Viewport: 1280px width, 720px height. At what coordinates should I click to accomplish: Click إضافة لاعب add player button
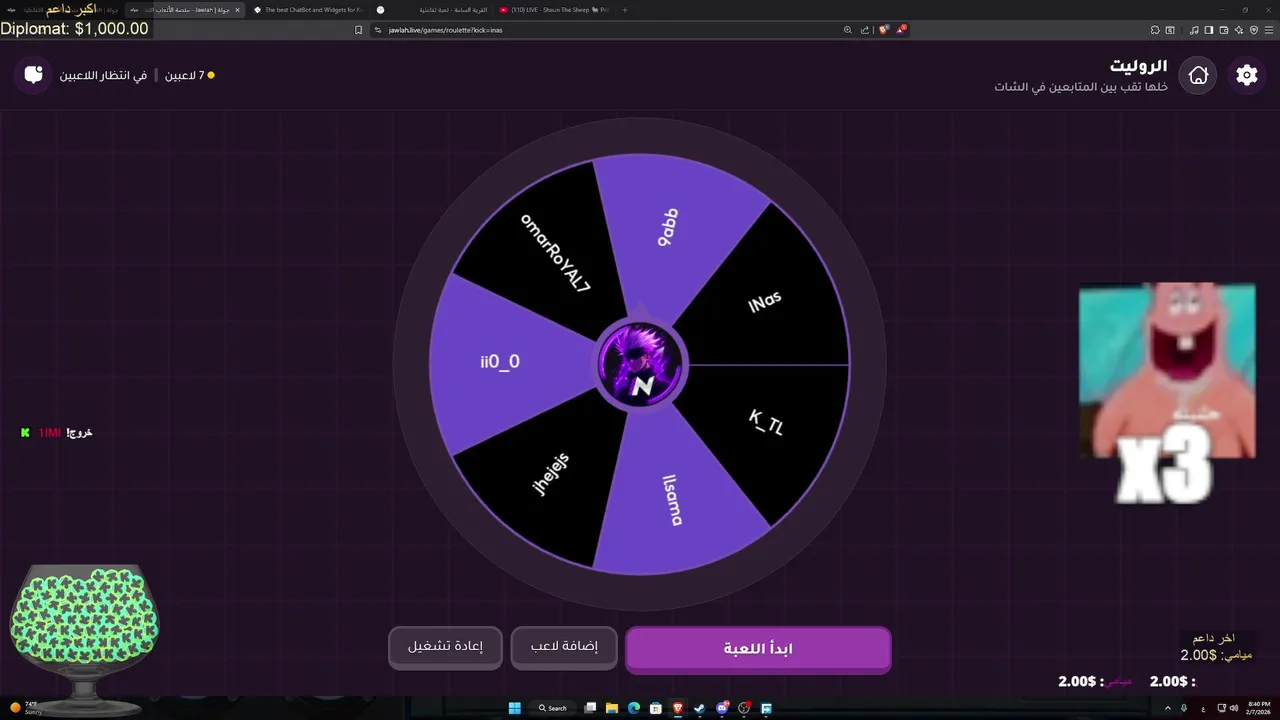564,647
